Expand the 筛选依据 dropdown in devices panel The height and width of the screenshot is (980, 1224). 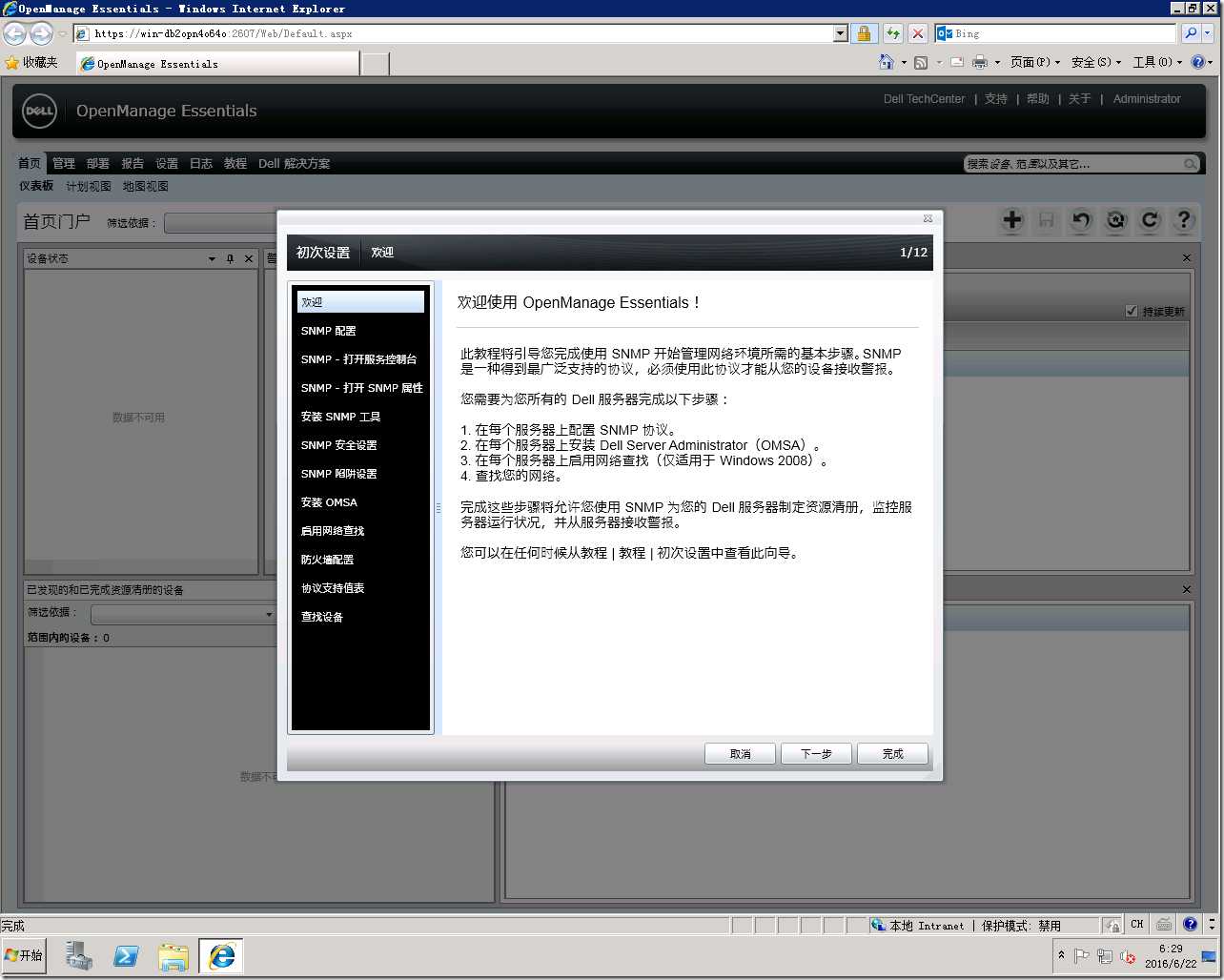coord(269,614)
